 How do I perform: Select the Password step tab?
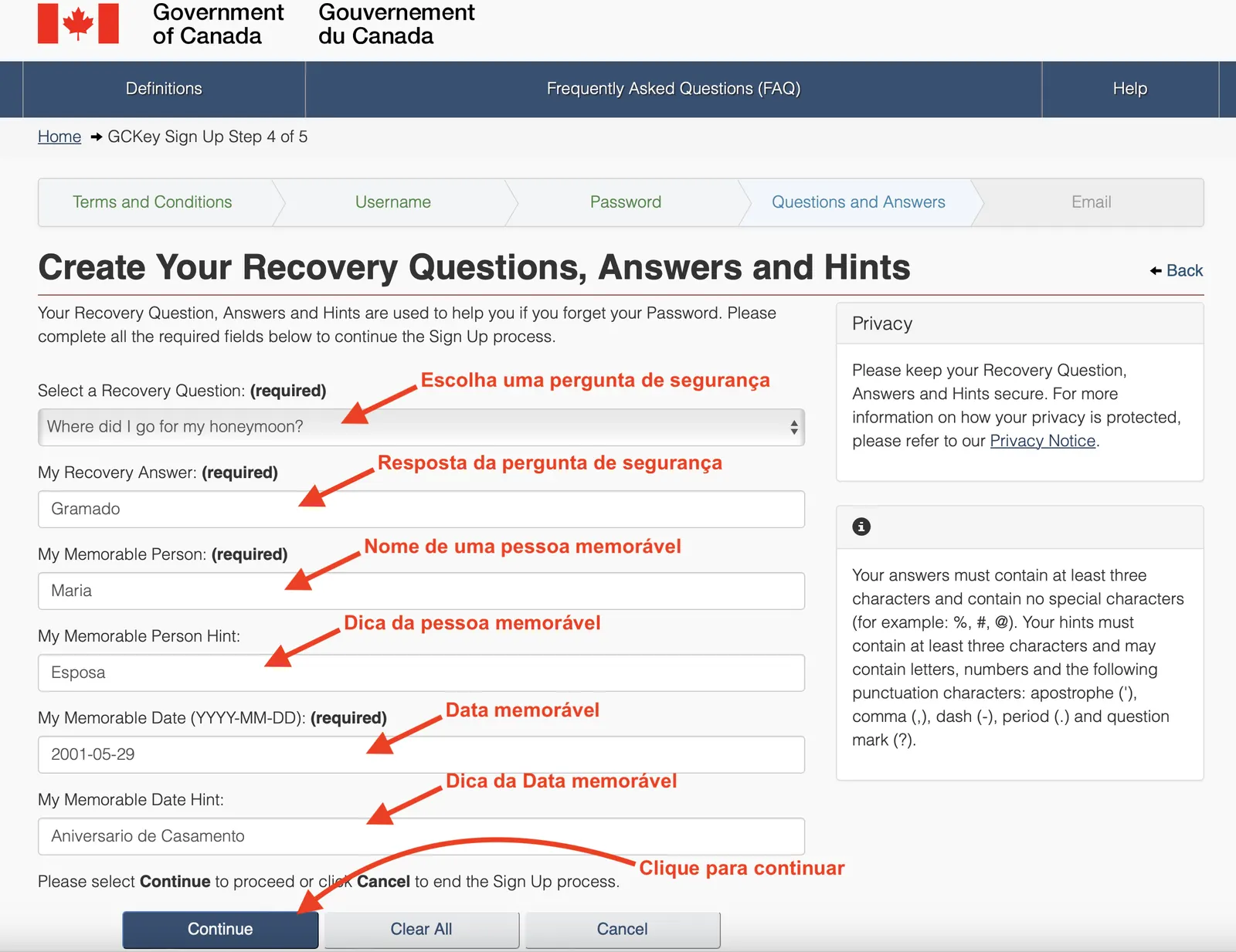626,202
